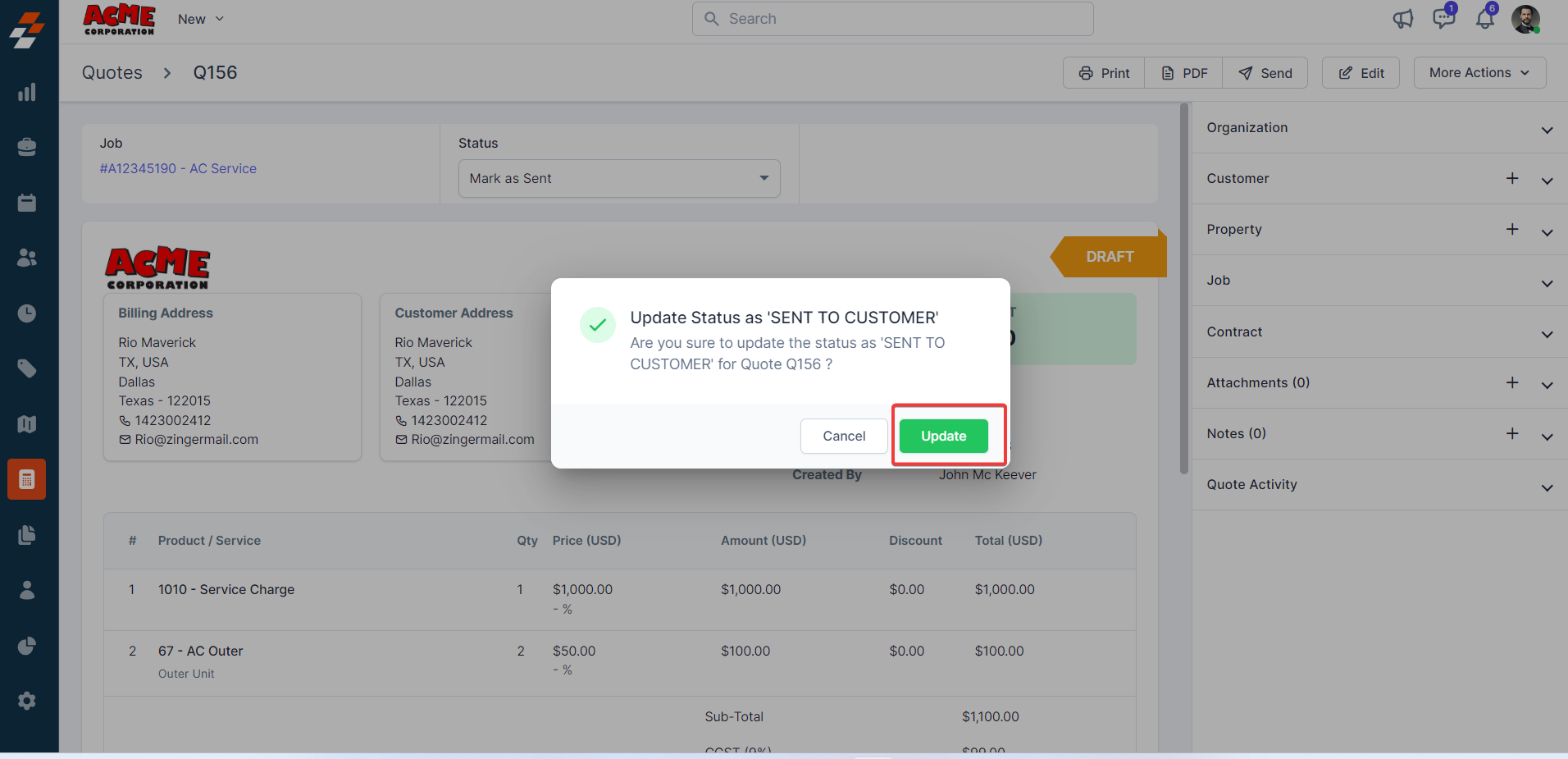1568x759 pixels.
Task: Add a new Customer with plus icon
Action: click(1512, 178)
